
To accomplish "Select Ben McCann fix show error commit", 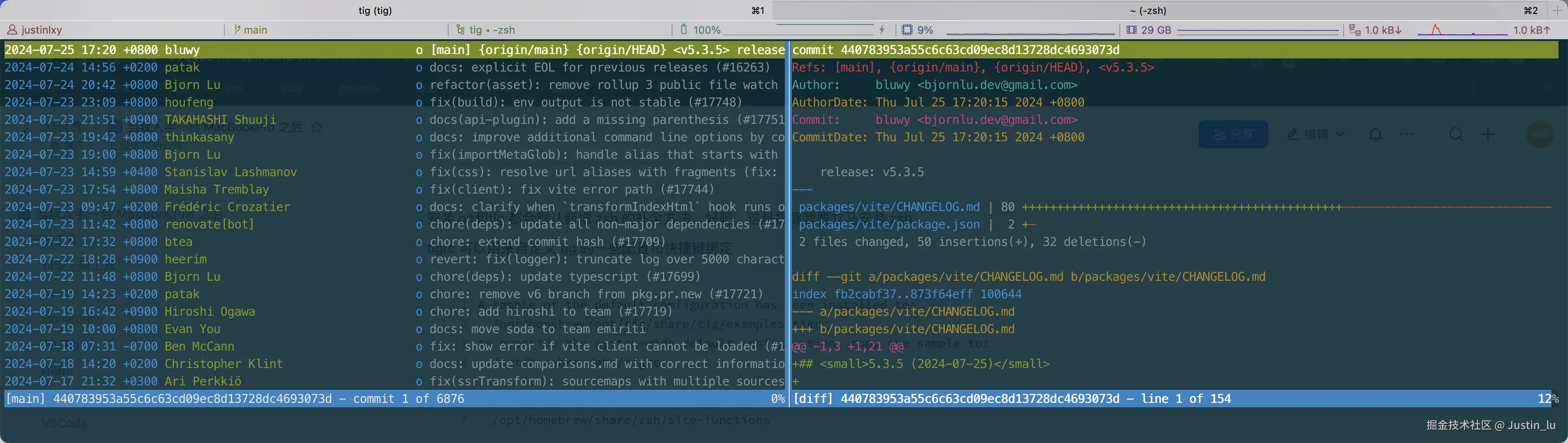I will pos(395,346).
